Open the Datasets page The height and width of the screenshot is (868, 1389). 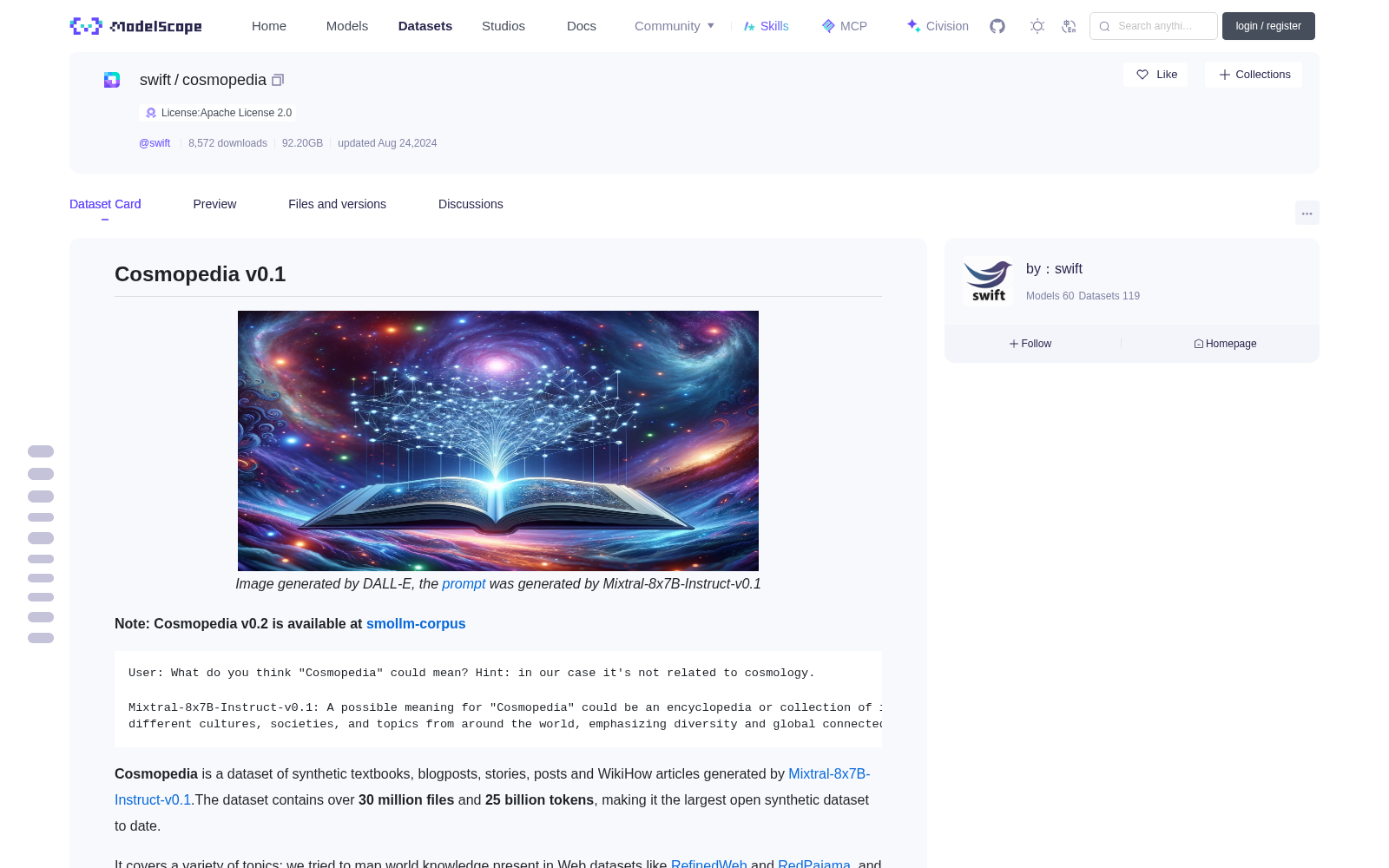[x=425, y=26]
